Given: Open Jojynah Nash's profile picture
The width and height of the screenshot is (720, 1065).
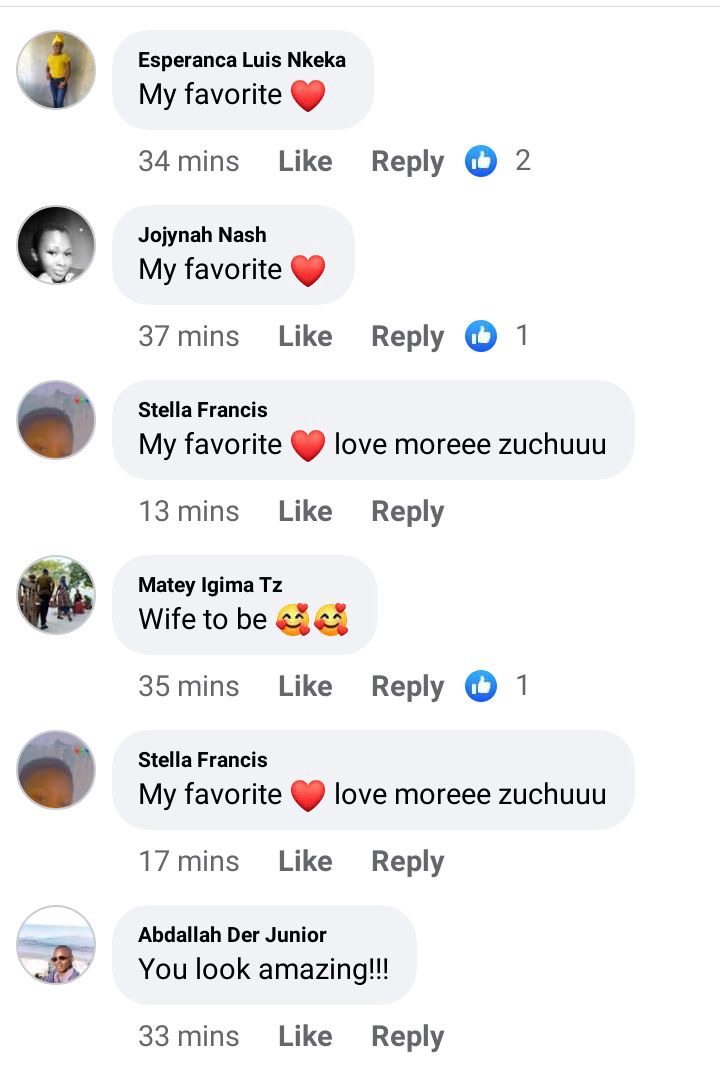Looking at the screenshot, I should [x=56, y=245].
